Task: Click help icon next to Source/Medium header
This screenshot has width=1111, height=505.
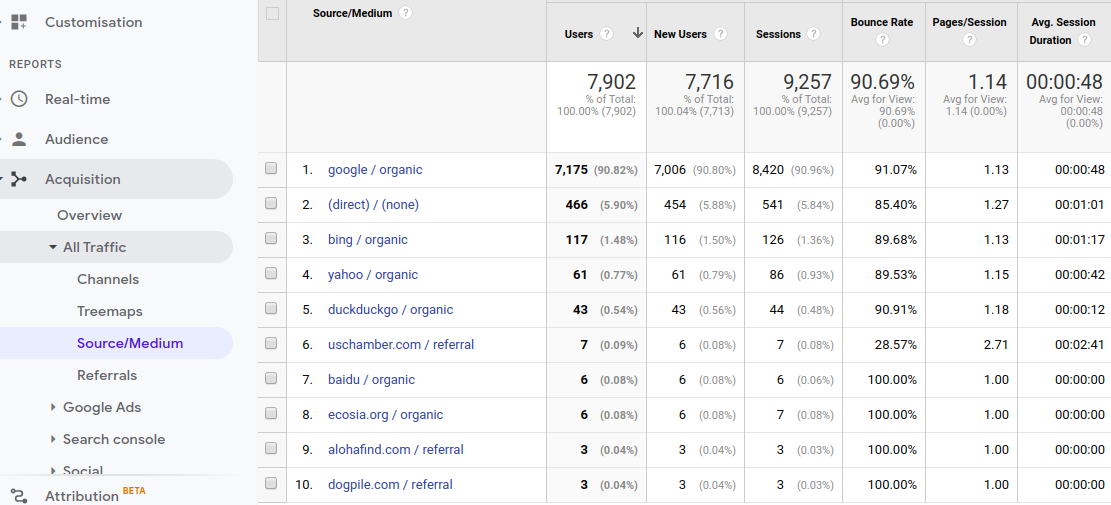Action: 405,13
